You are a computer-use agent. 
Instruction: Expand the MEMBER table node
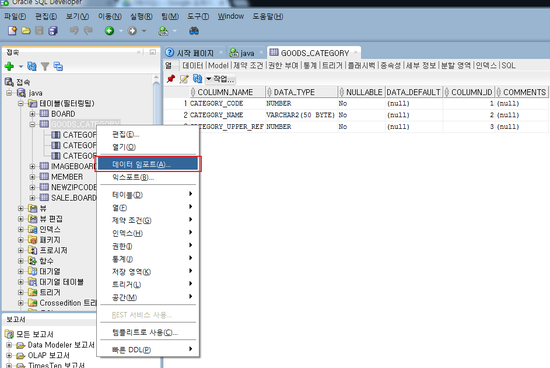tap(32, 177)
